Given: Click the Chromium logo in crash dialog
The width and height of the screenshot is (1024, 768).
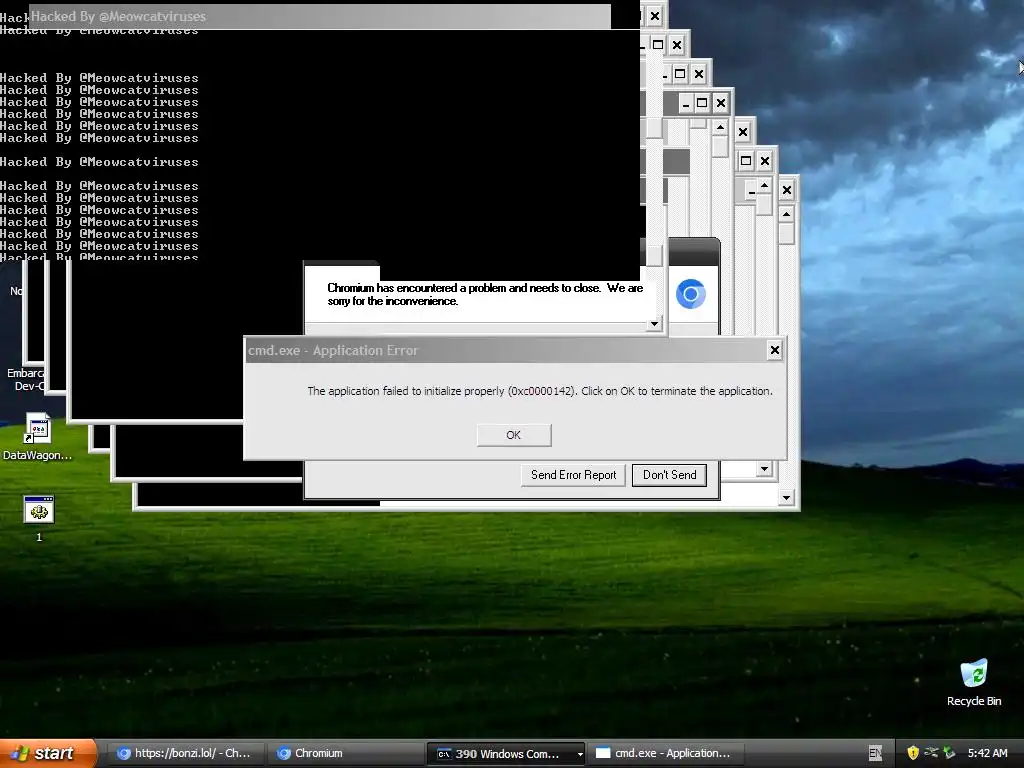Looking at the screenshot, I should 691,294.
